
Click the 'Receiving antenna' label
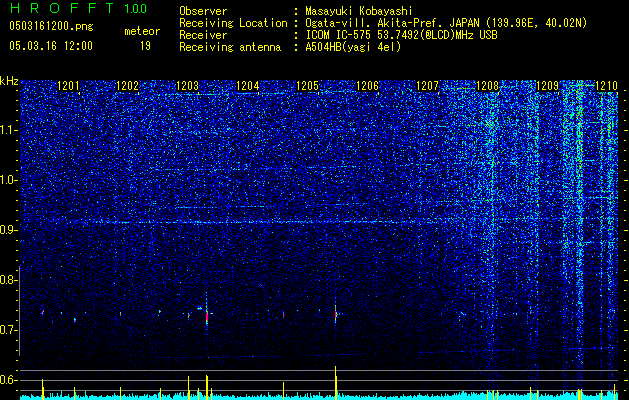click(230, 47)
